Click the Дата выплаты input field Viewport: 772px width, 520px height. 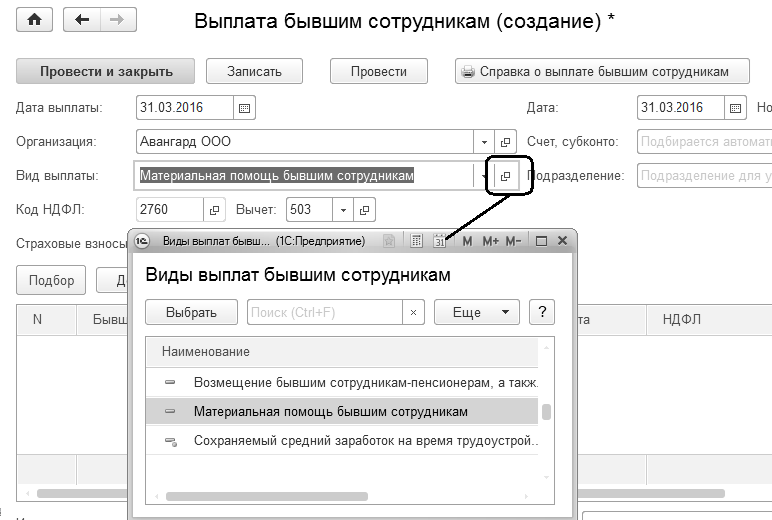point(185,108)
